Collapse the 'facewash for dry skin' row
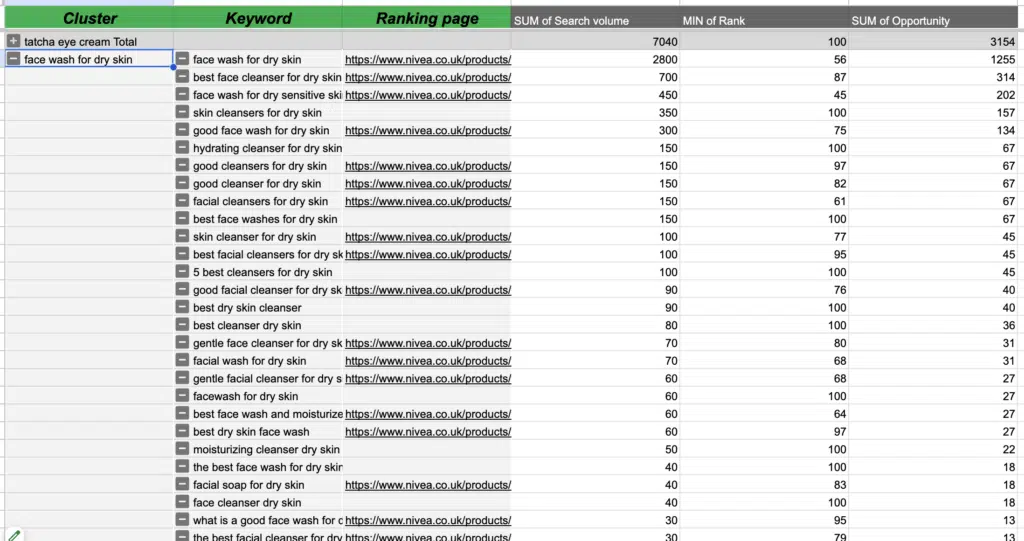The height and width of the screenshot is (541, 1024). click(182, 396)
